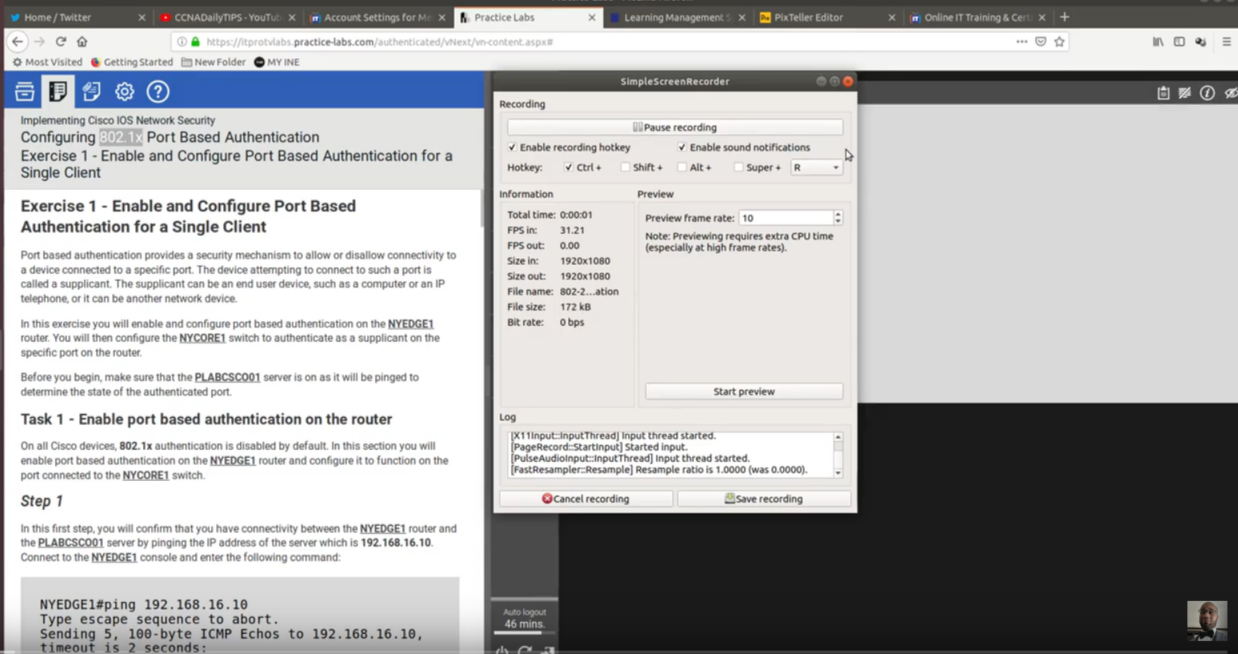
Task: Switch to the CCNADailyTIPS YouTube tab
Action: (x=225, y=17)
